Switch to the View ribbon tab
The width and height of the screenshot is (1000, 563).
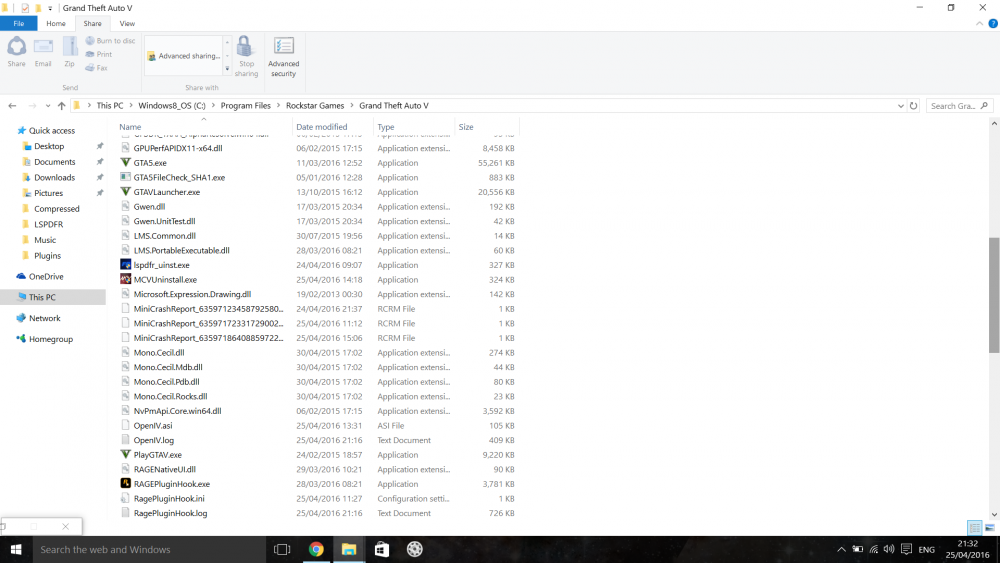coord(127,24)
